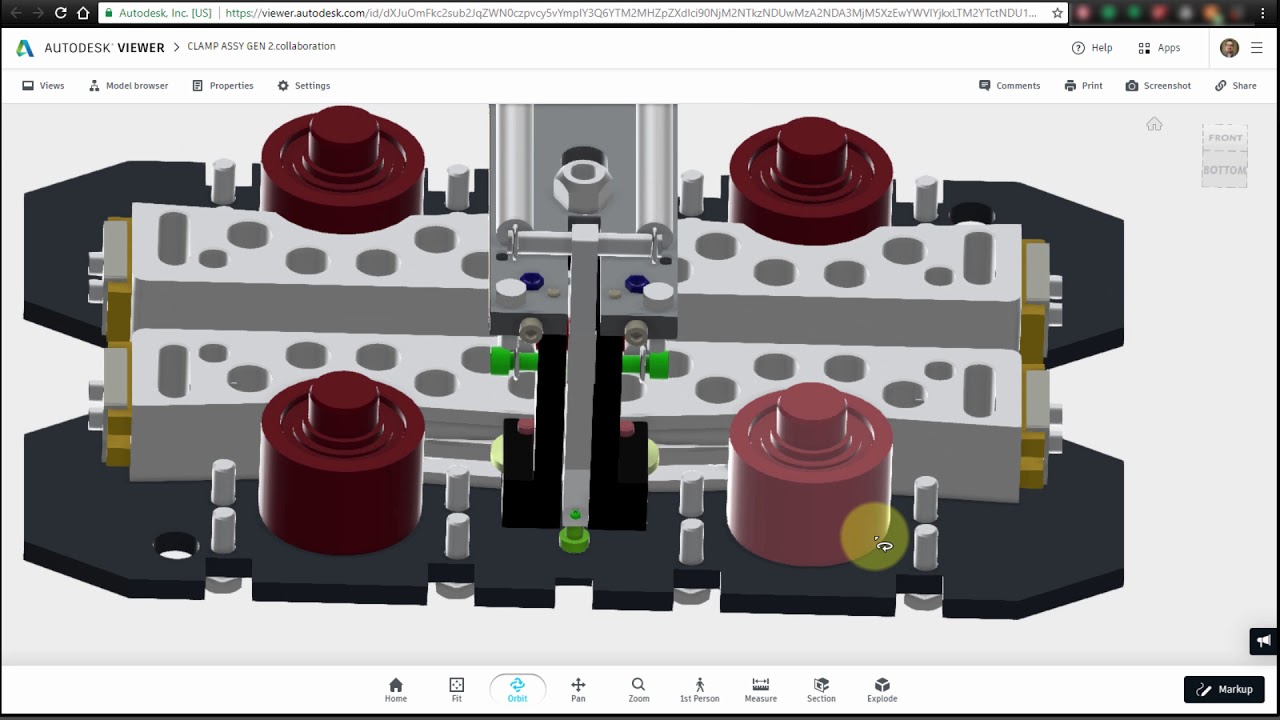Share the CLAMP ASSY model
The width and height of the screenshot is (1280, 720).
1235,86
